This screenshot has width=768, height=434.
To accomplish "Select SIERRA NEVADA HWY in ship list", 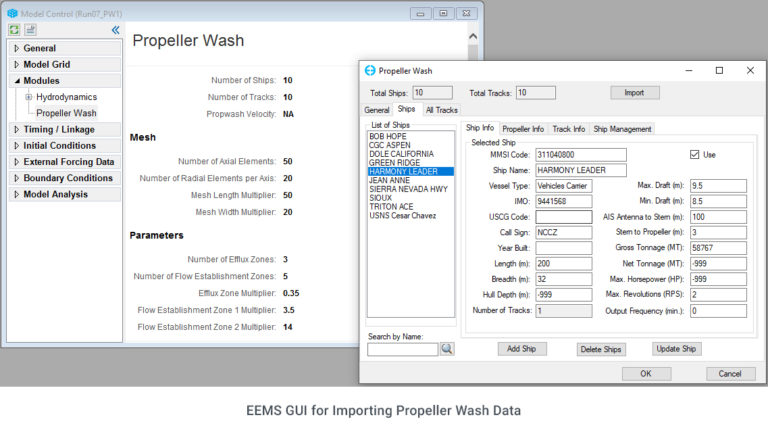I will coord(406,189).
